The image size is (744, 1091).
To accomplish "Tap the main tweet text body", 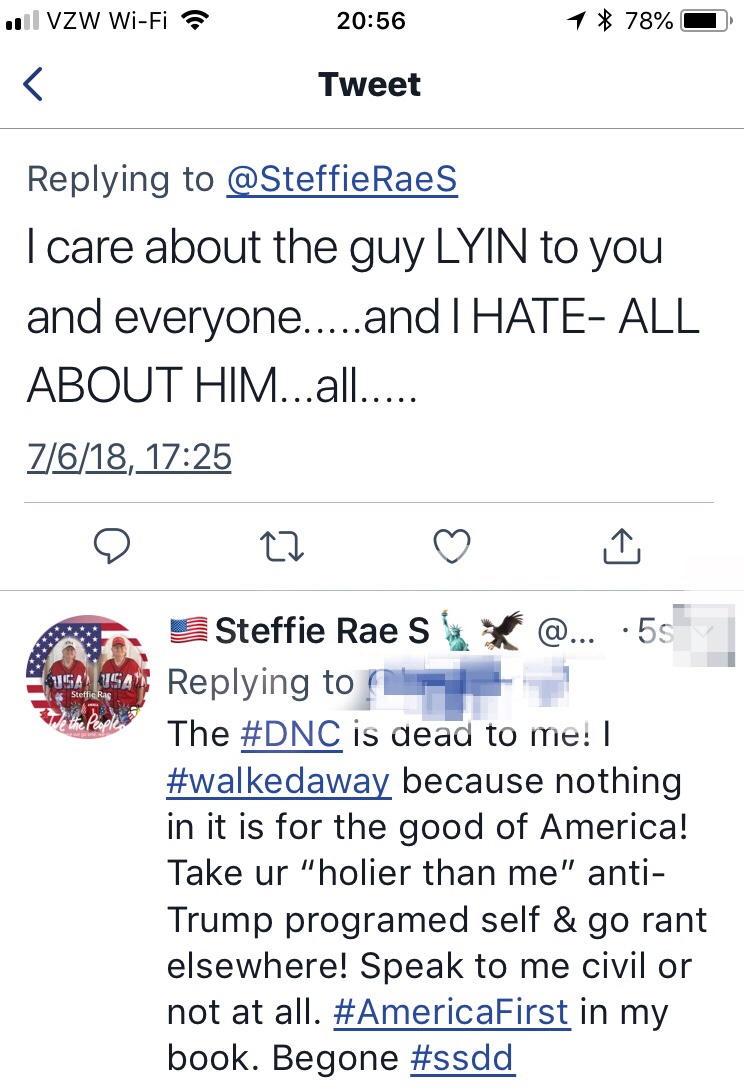I will point(362,316).
